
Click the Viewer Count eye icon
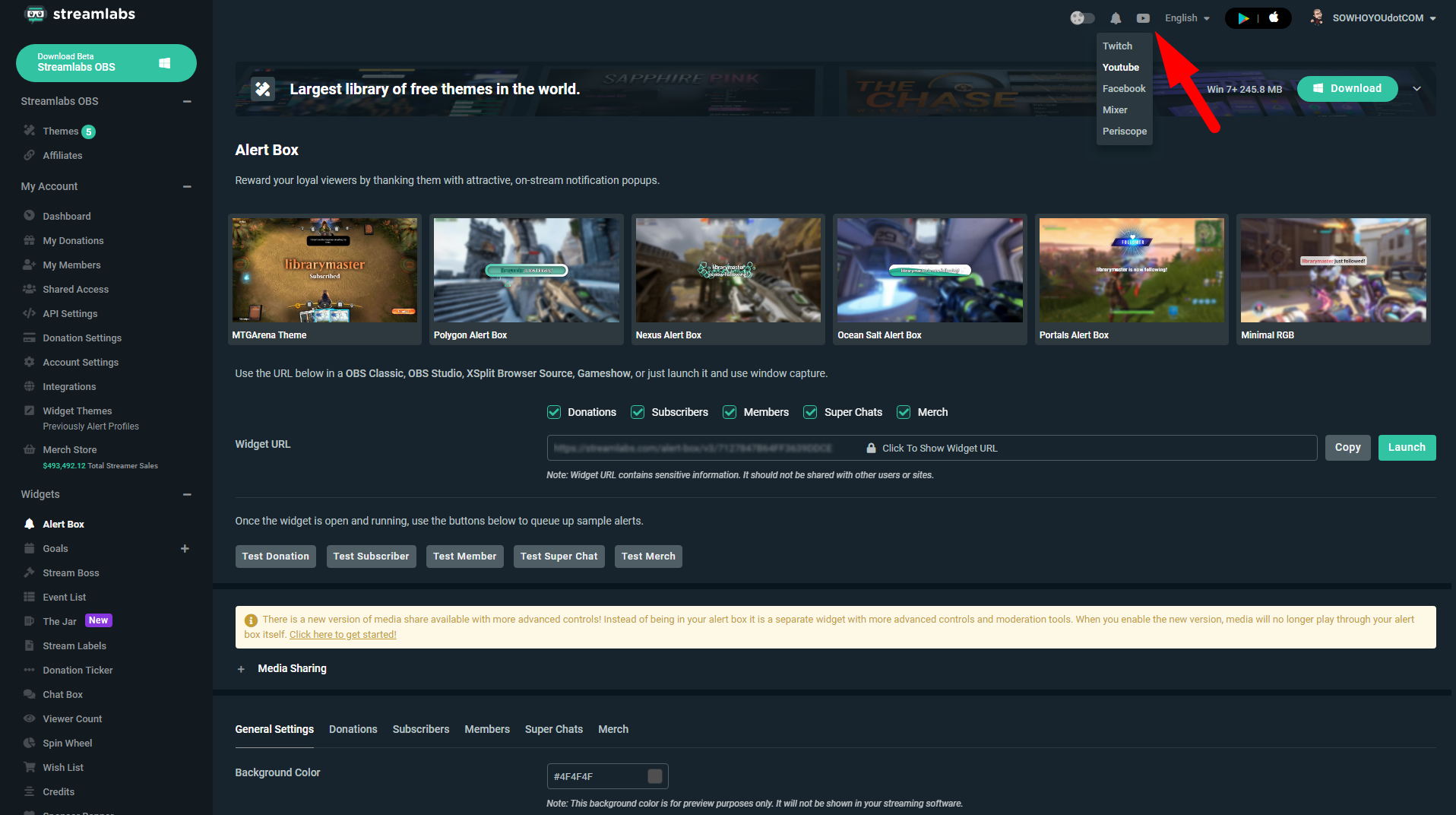(29, 718)
